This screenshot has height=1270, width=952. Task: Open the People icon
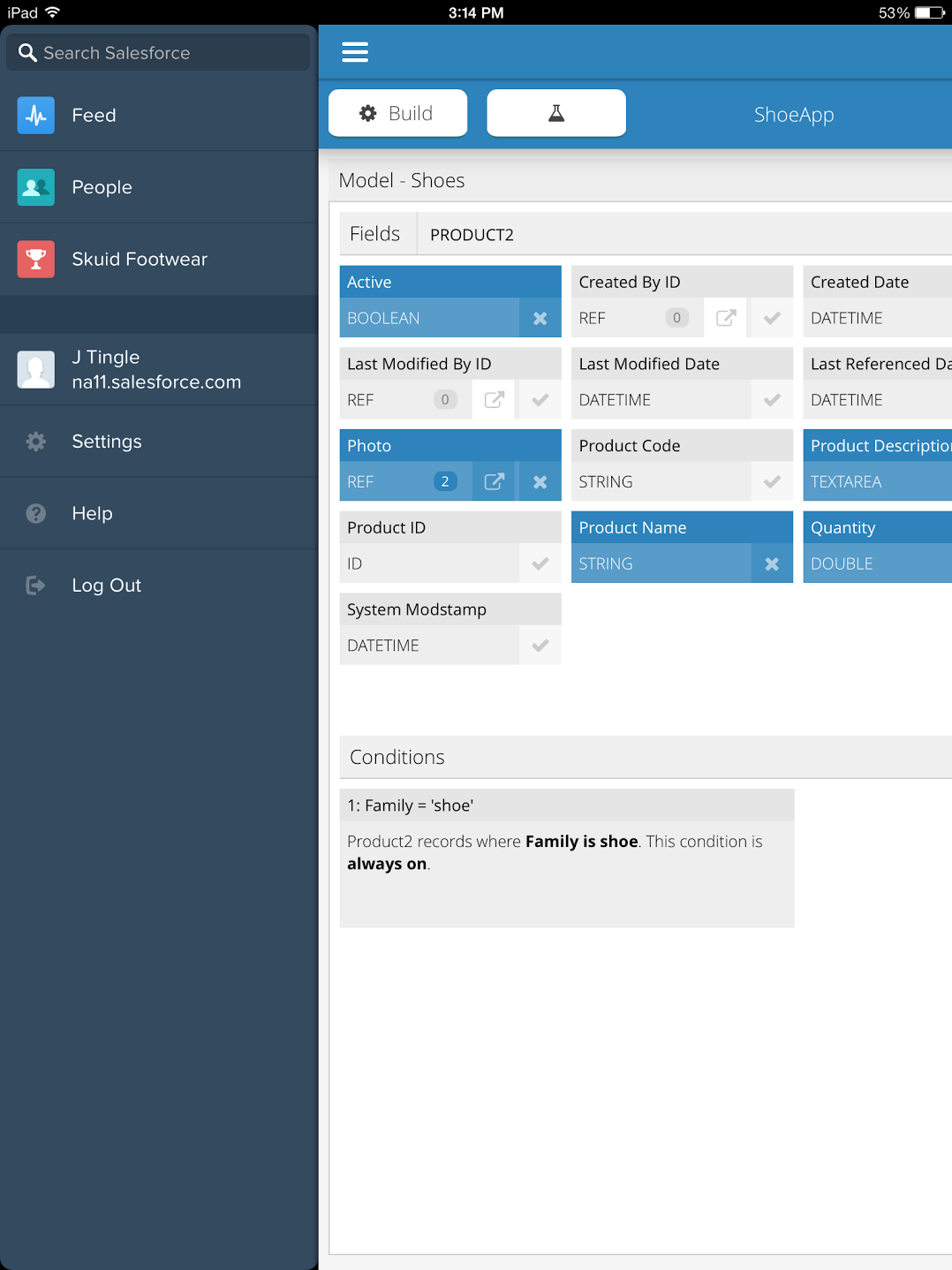(x=36, y=187)
